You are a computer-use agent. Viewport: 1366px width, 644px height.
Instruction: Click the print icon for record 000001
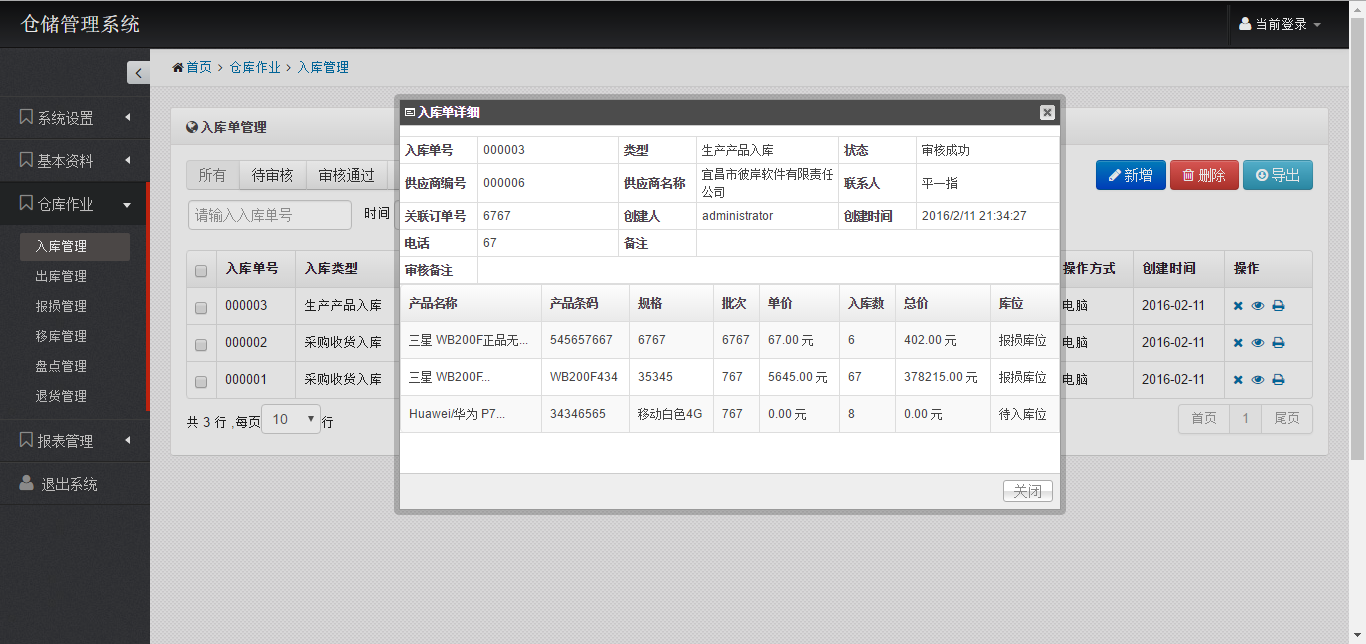1278,379
